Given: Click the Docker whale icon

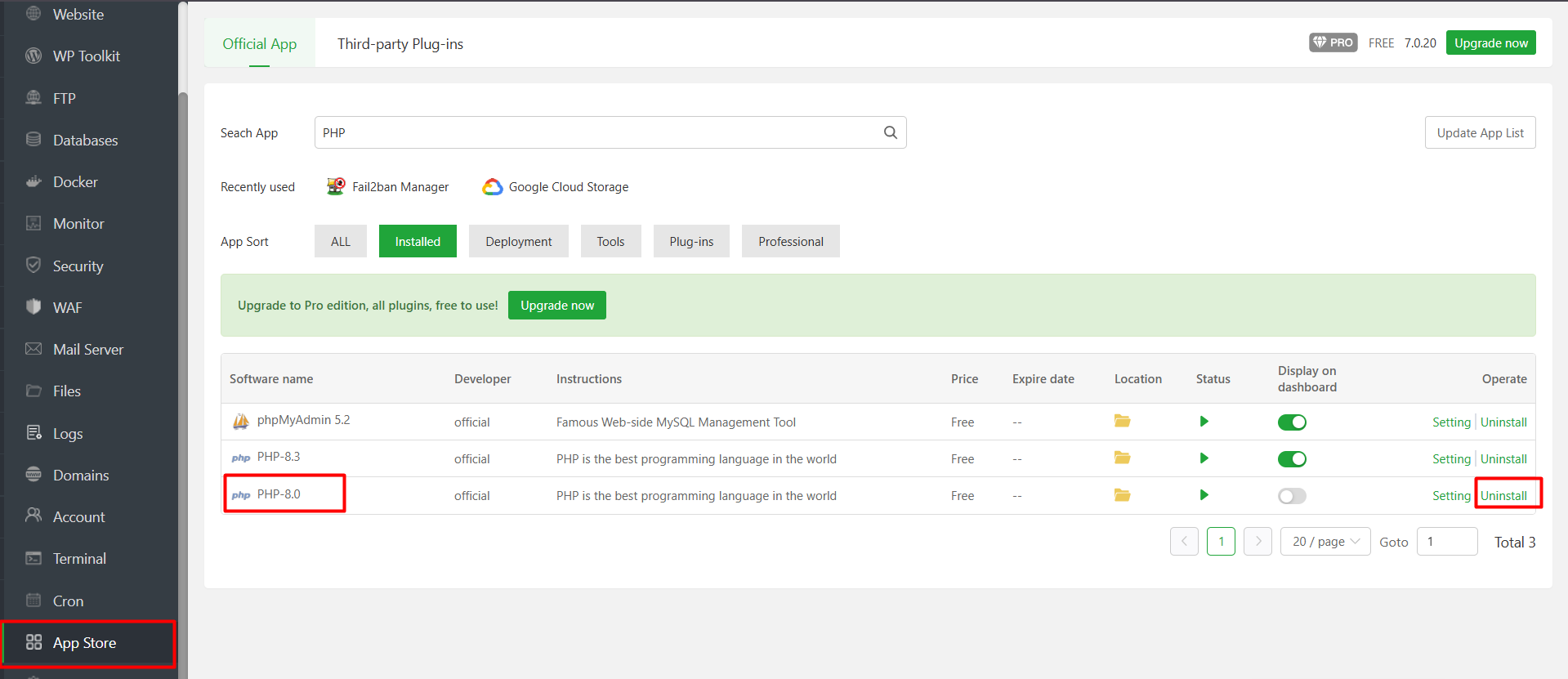Looking at the screenshot, I should [x=34, y=181].
